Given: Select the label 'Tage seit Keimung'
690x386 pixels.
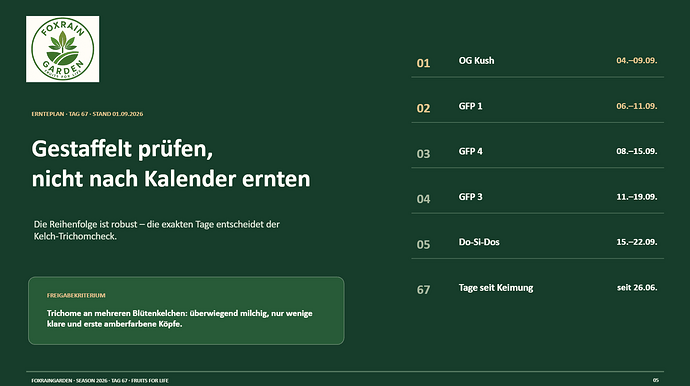Looking at the screenshot, I should (496, 288).
